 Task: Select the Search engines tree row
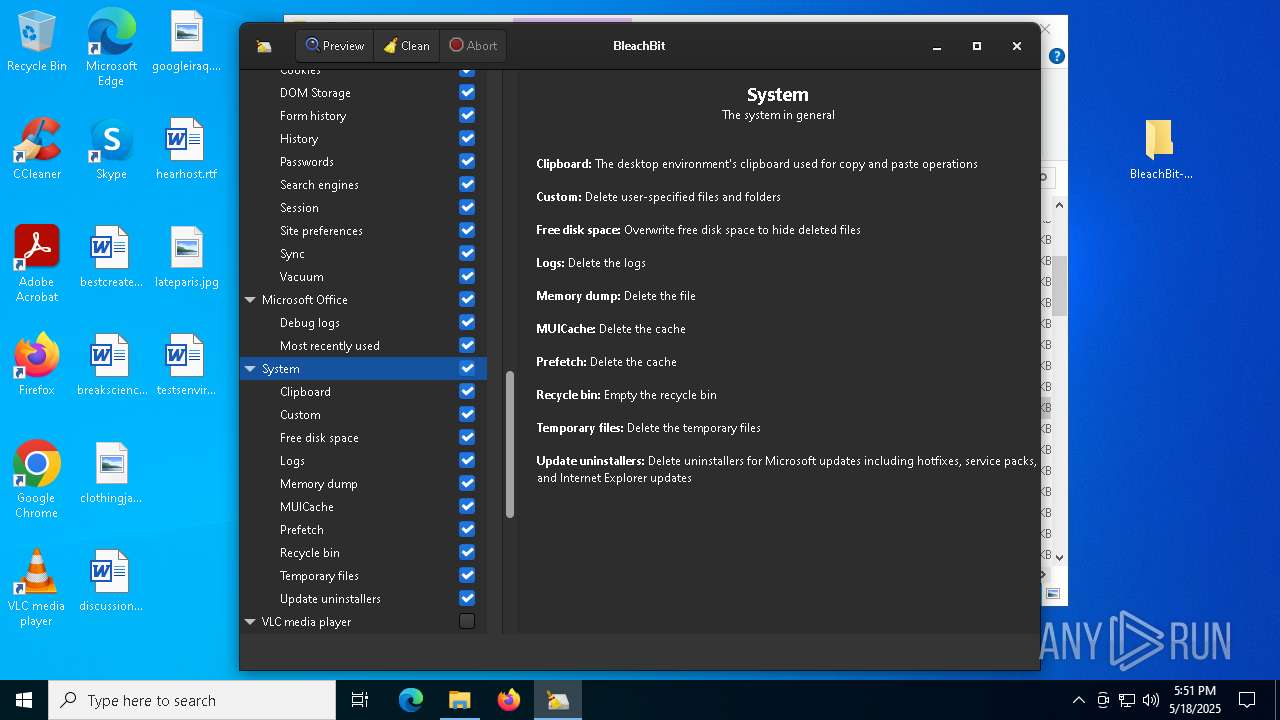click(363, 185)
